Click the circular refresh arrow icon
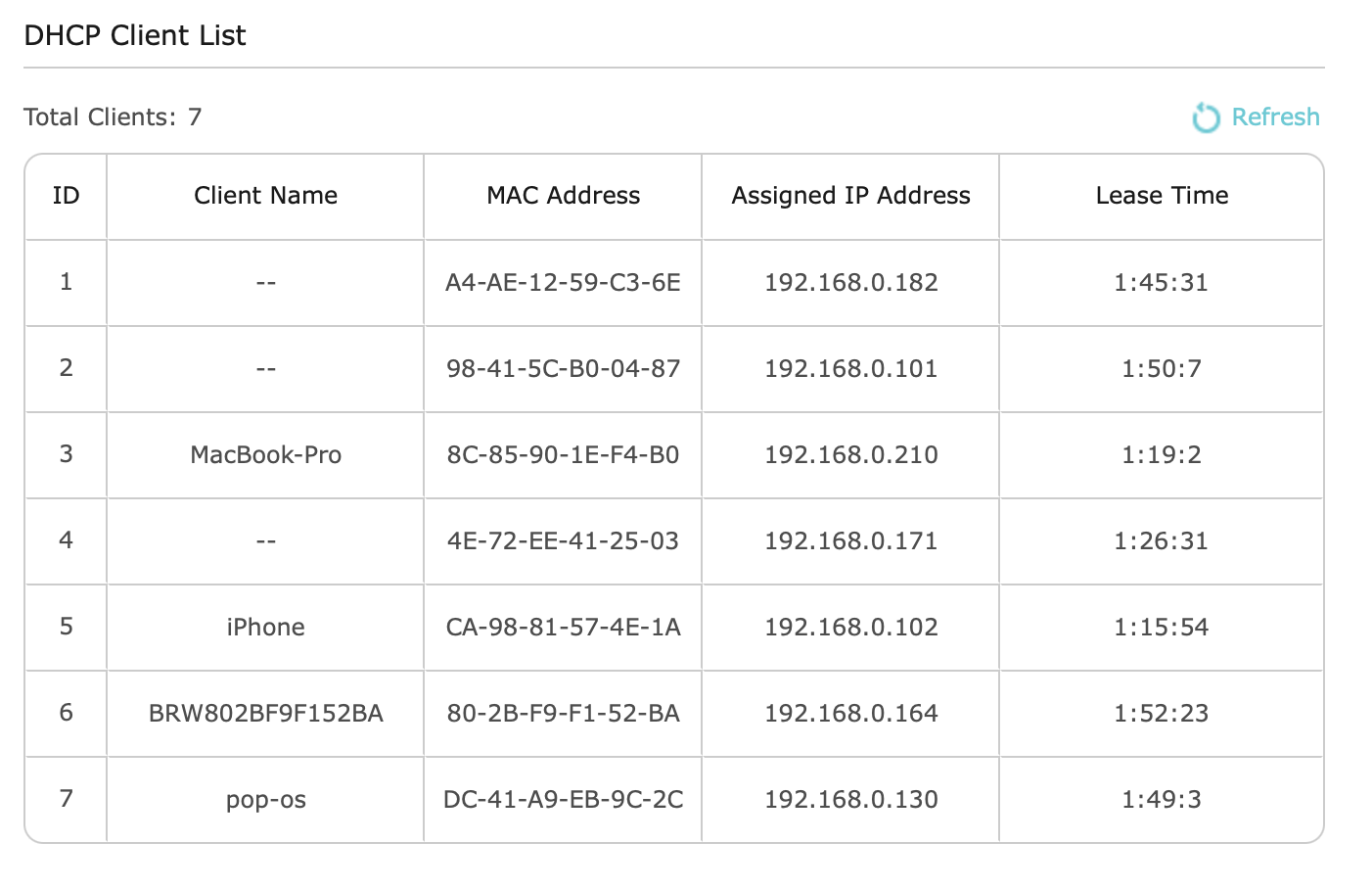 pyautogui.click(x=1206, y=117)
